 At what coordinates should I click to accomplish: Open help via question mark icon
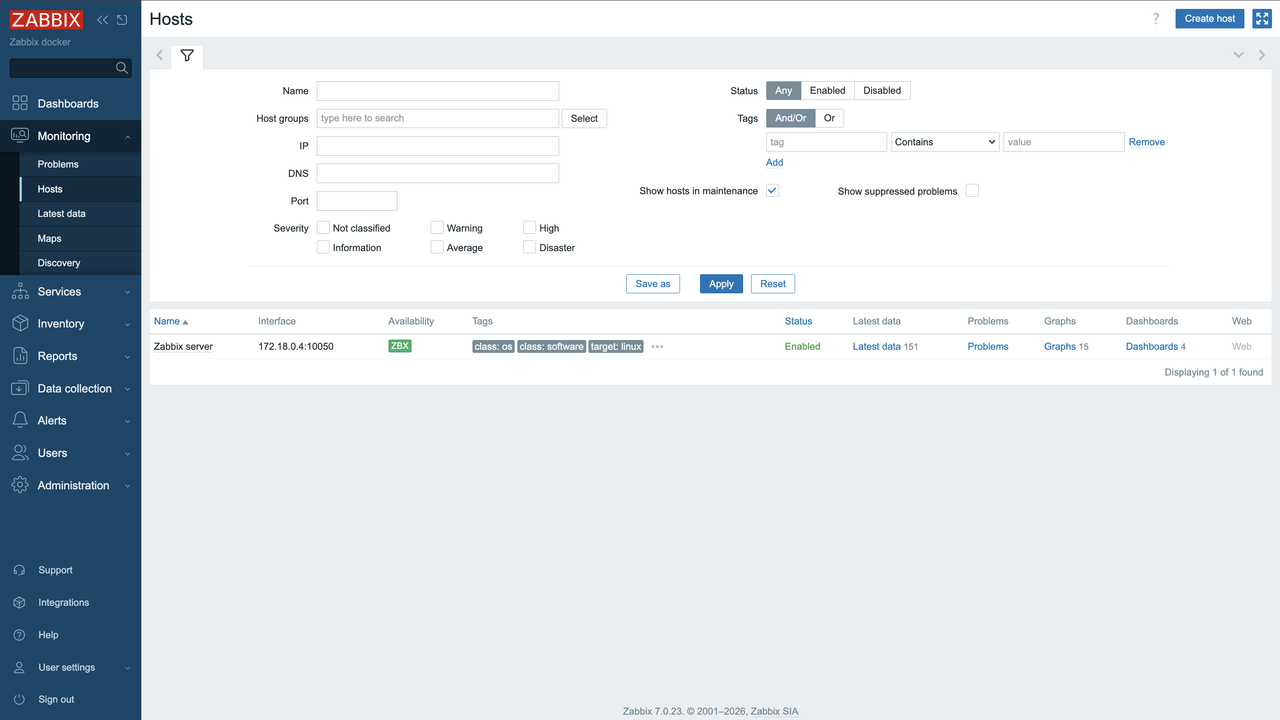click(1156, 18)
